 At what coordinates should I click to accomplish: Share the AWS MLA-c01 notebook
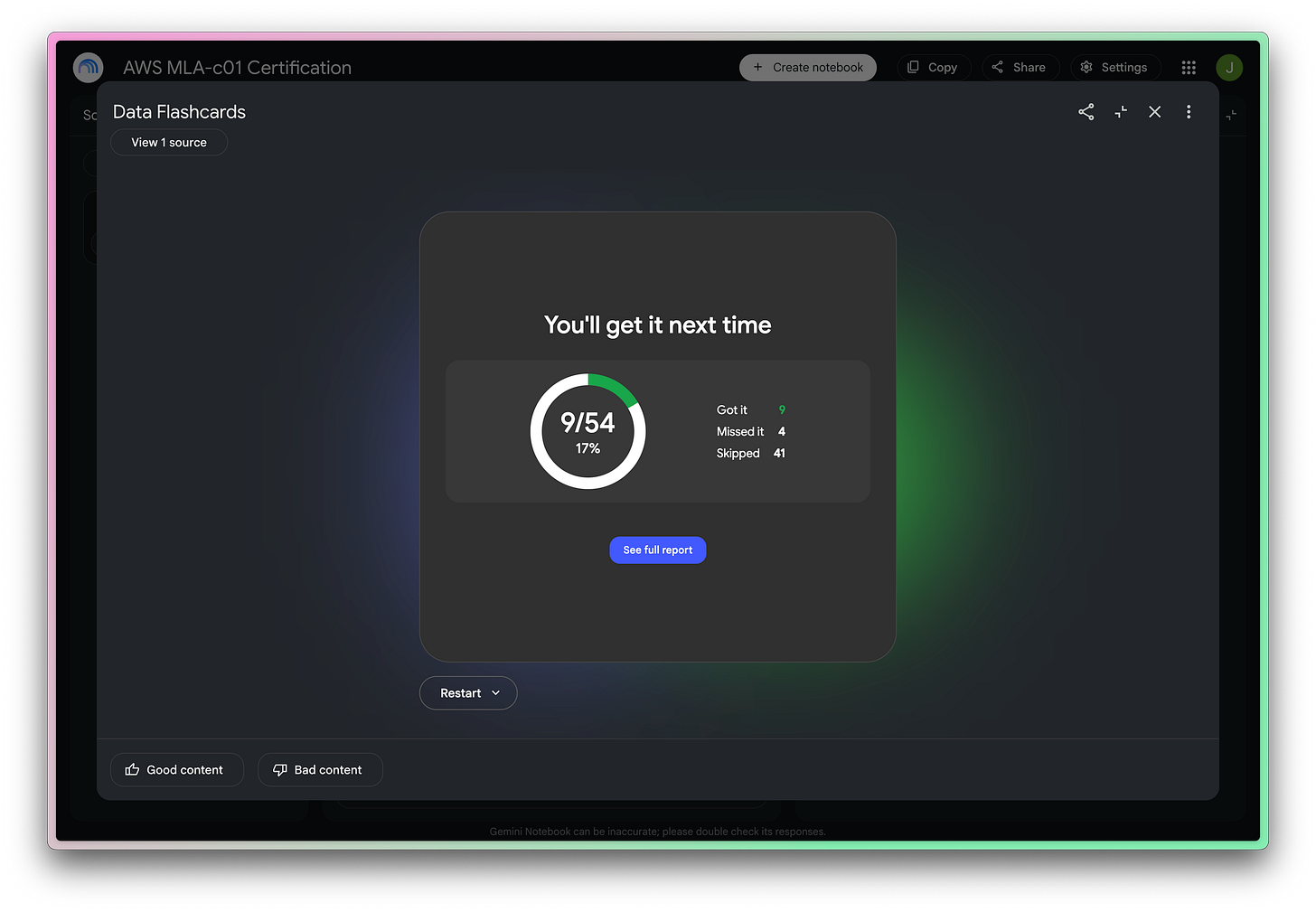(x=1020, y=68)
